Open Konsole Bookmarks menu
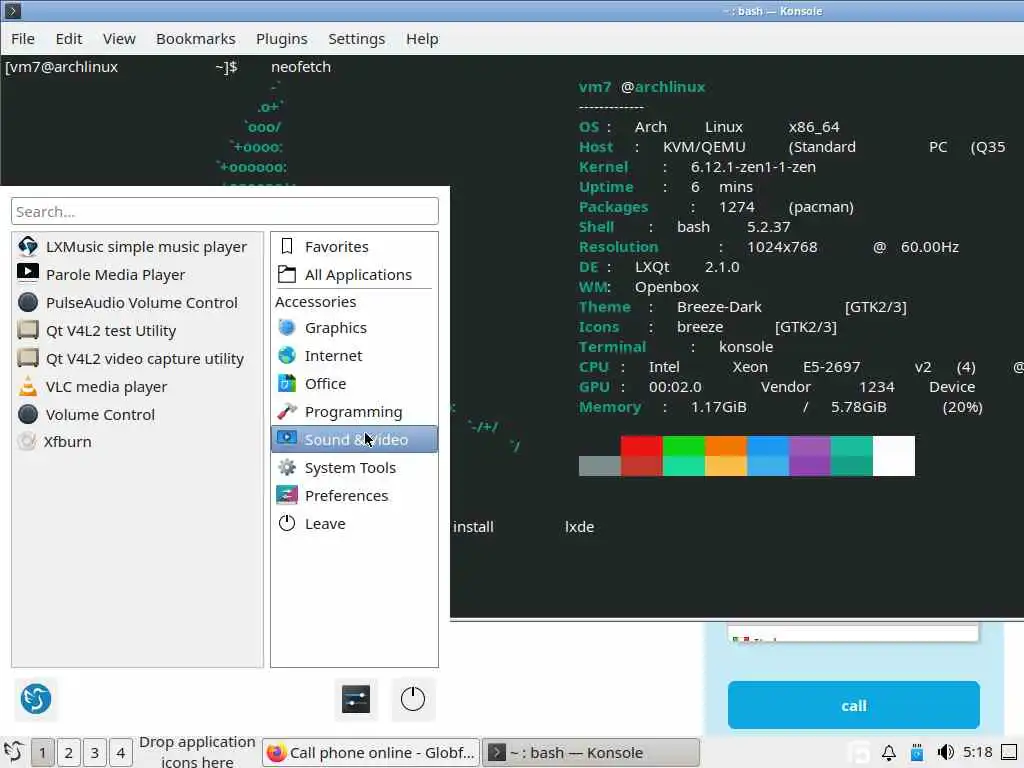The width and height of the screenshot is (1024, 768). (x=196, y=39)
